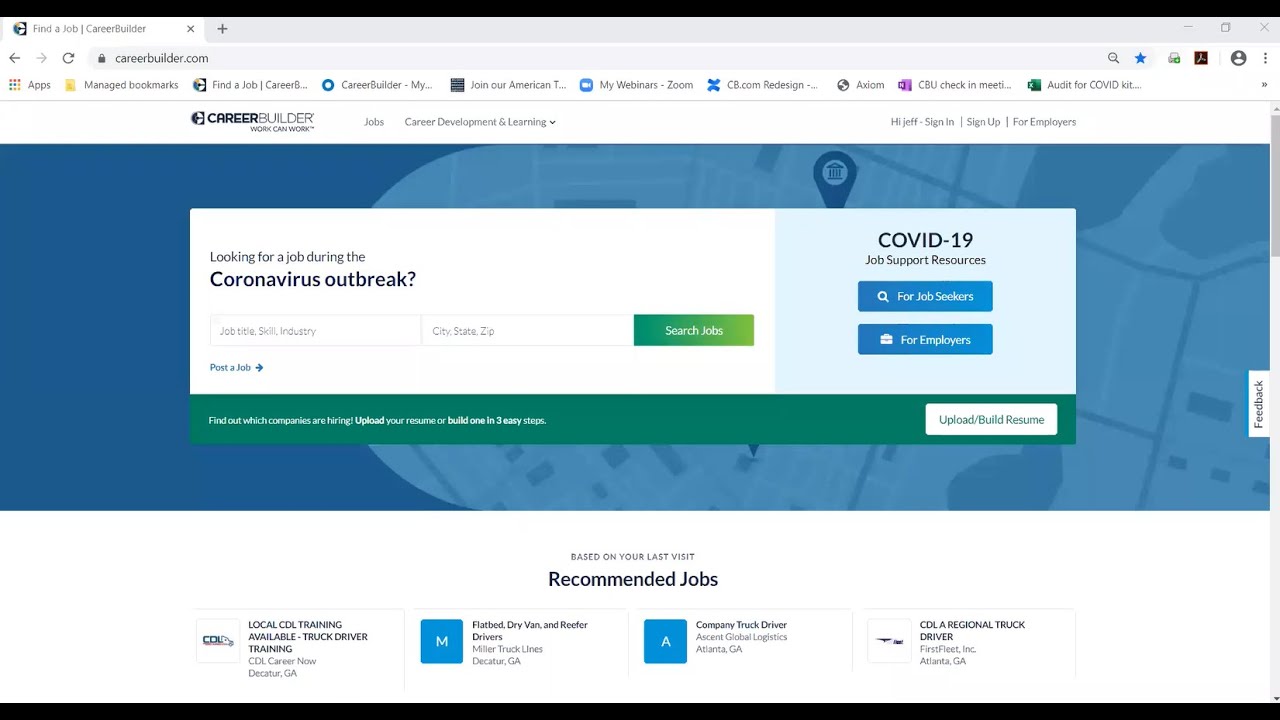Reload the page with the refresh icon

point(68,58)
